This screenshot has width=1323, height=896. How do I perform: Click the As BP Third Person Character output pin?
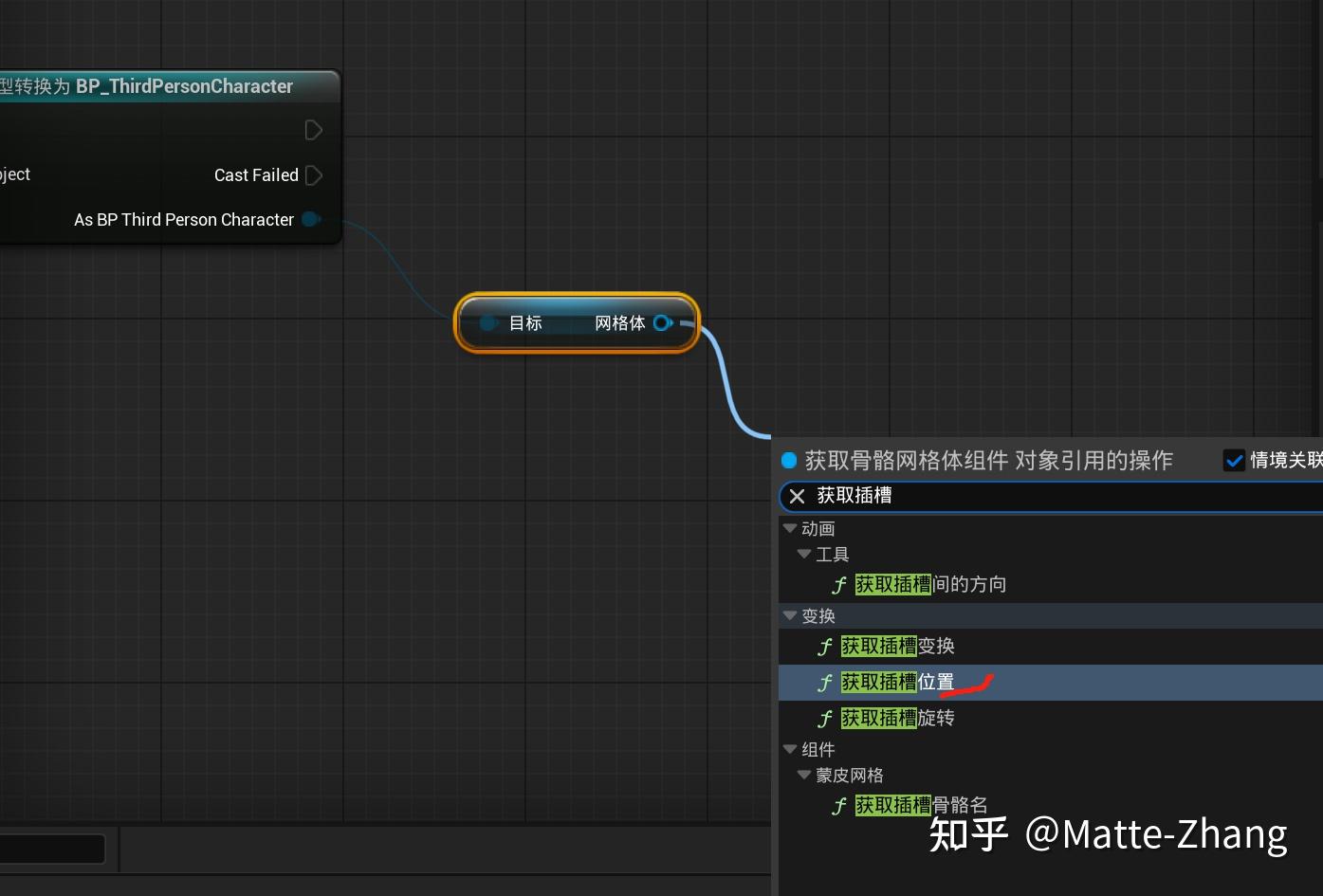coord(309,219)
